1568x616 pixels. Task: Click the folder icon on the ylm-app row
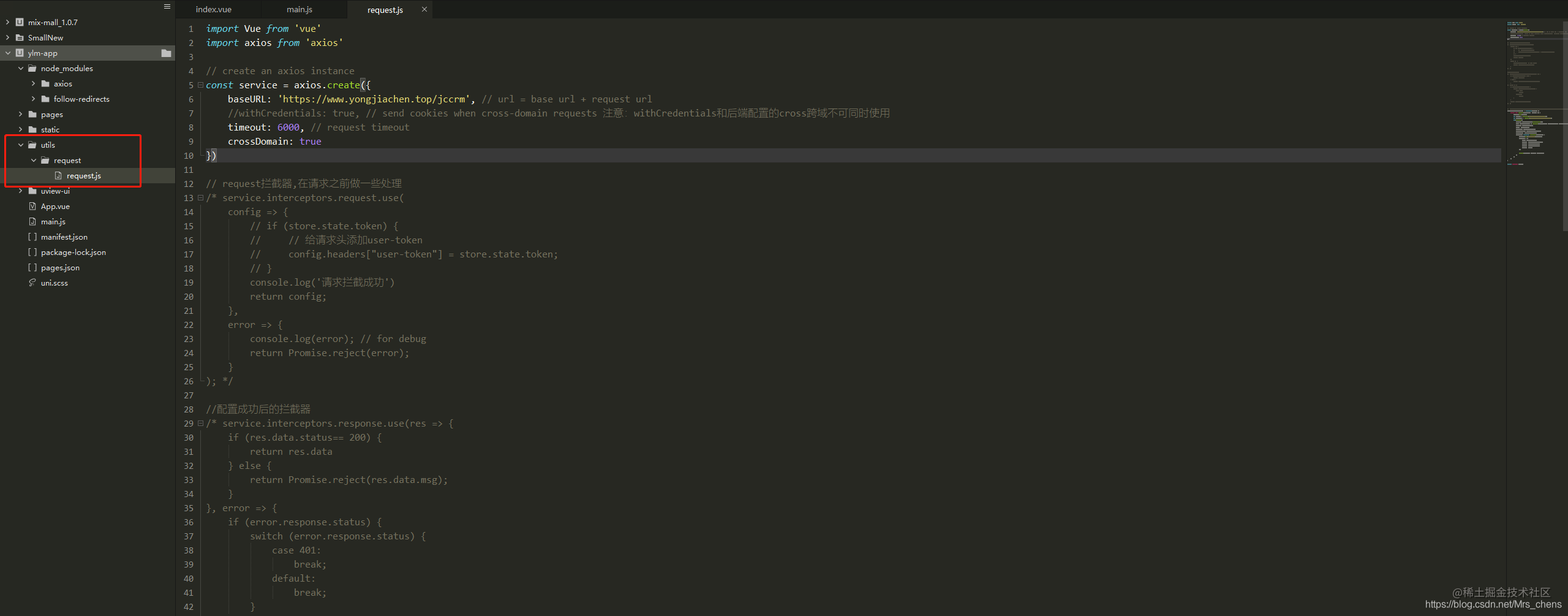166,53
